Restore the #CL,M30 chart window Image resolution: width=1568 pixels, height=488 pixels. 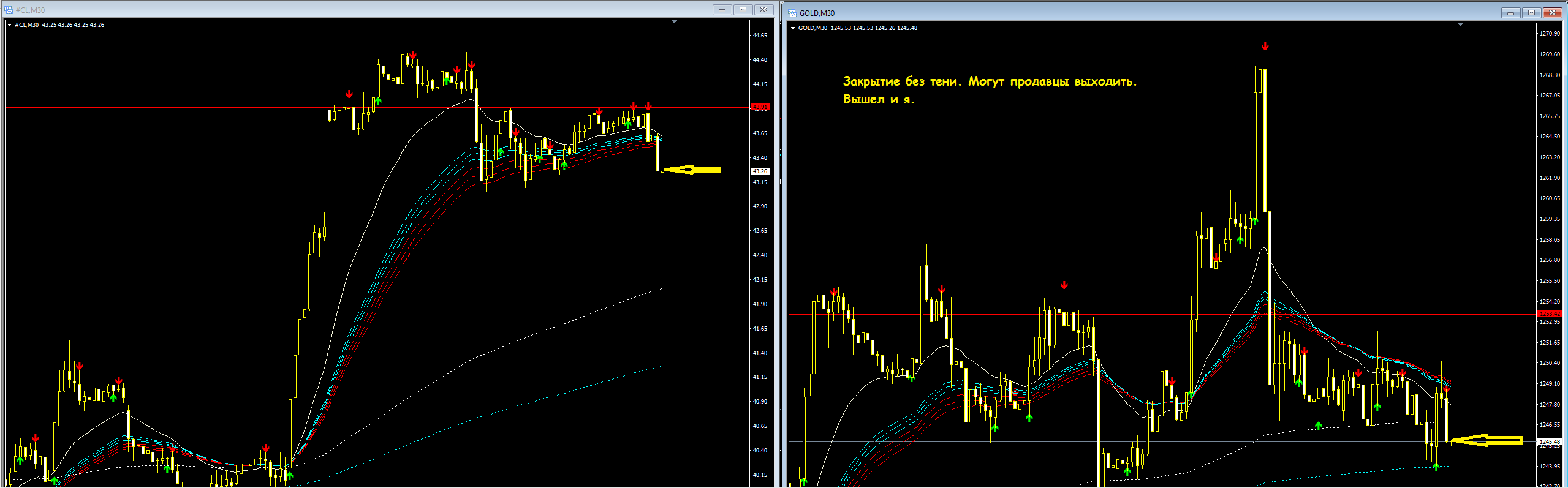tap(743, 10)
